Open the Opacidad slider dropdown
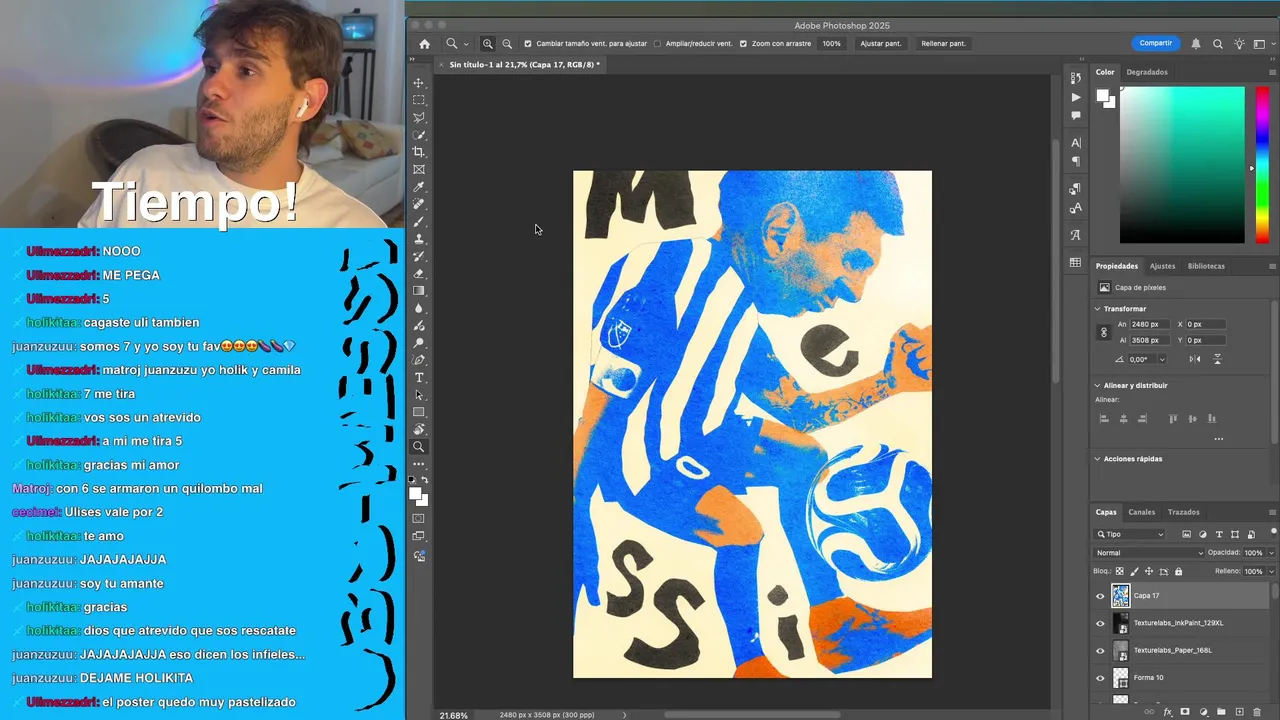Screen dimensions: 1280x720 point(1271,553)
